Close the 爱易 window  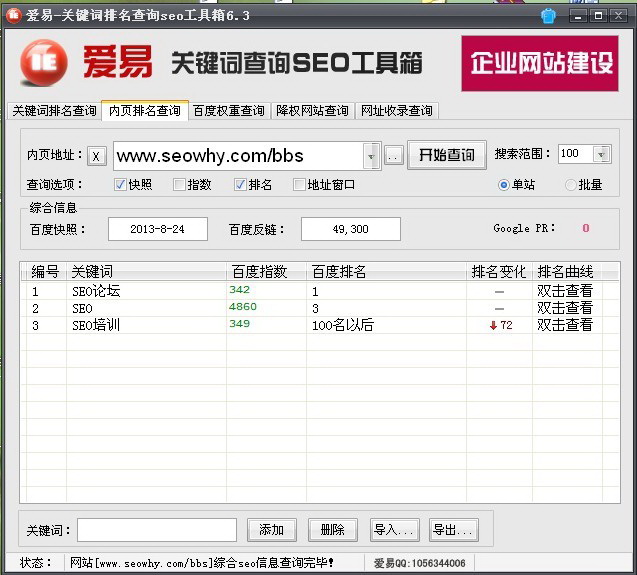click(x=618, y=16)
